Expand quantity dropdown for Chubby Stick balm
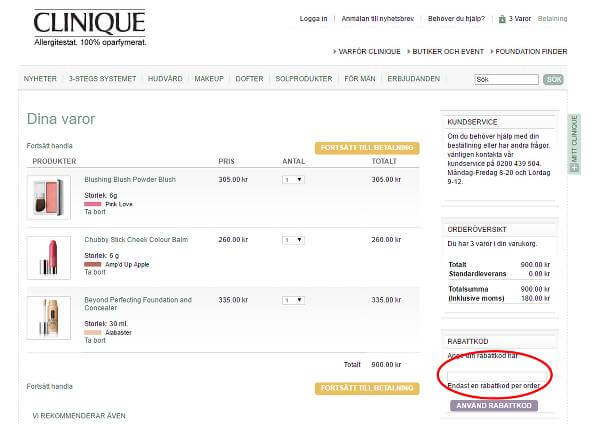This screenshot has width=600, height=424. click(293, 240)
